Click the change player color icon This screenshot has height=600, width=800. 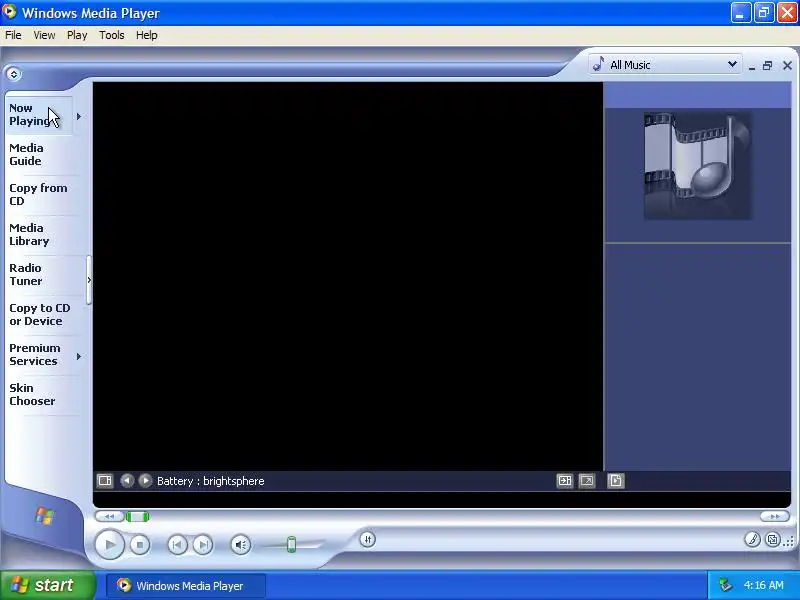click(x=752, y=540)
